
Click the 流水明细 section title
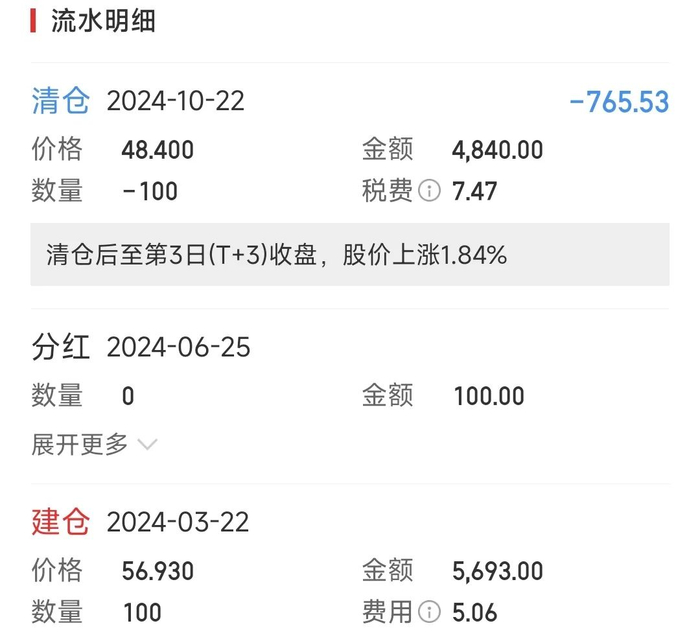[x=103, y=21]
